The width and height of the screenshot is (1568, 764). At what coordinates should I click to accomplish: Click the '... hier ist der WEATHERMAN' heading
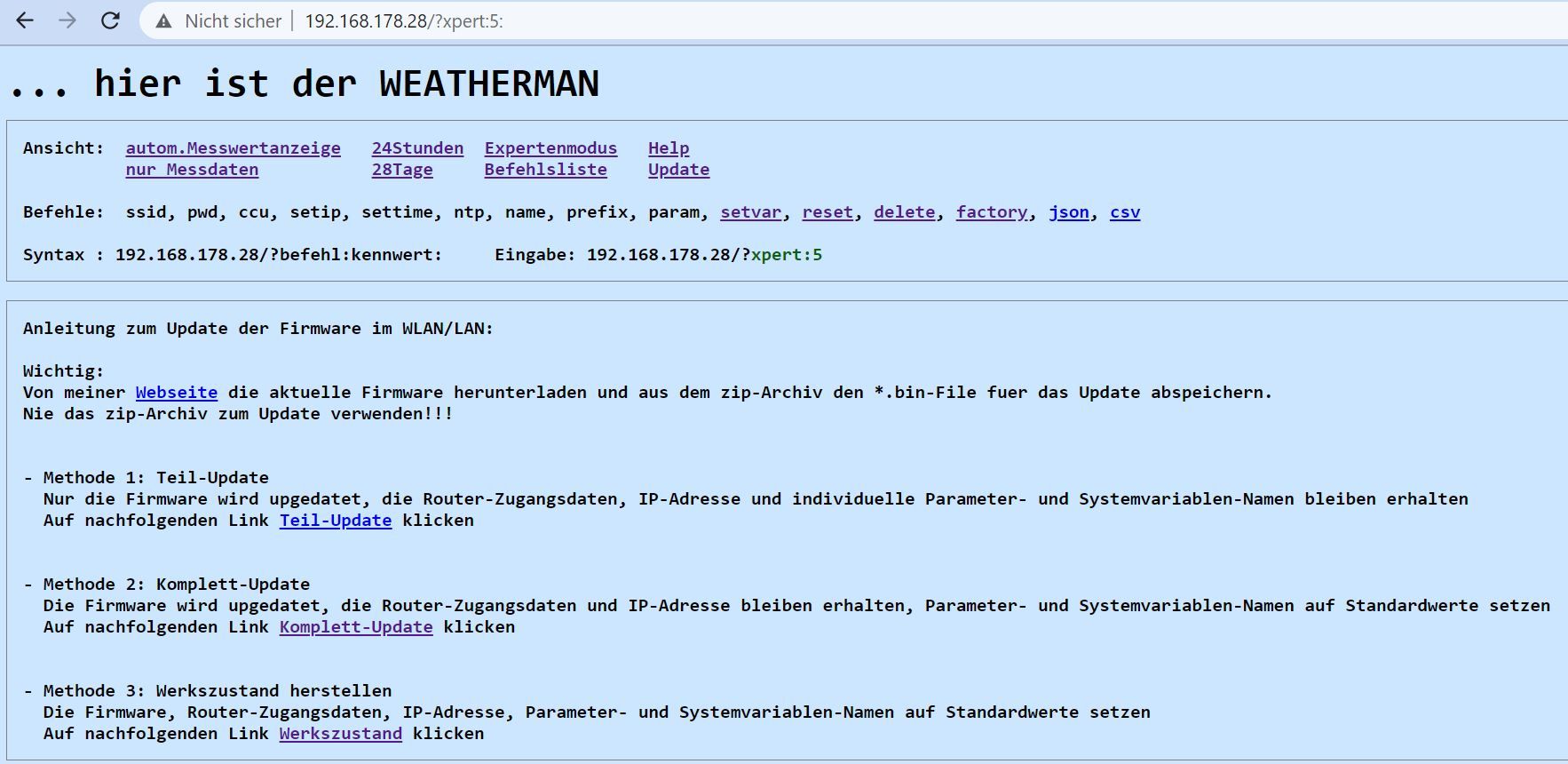[304, 84]
